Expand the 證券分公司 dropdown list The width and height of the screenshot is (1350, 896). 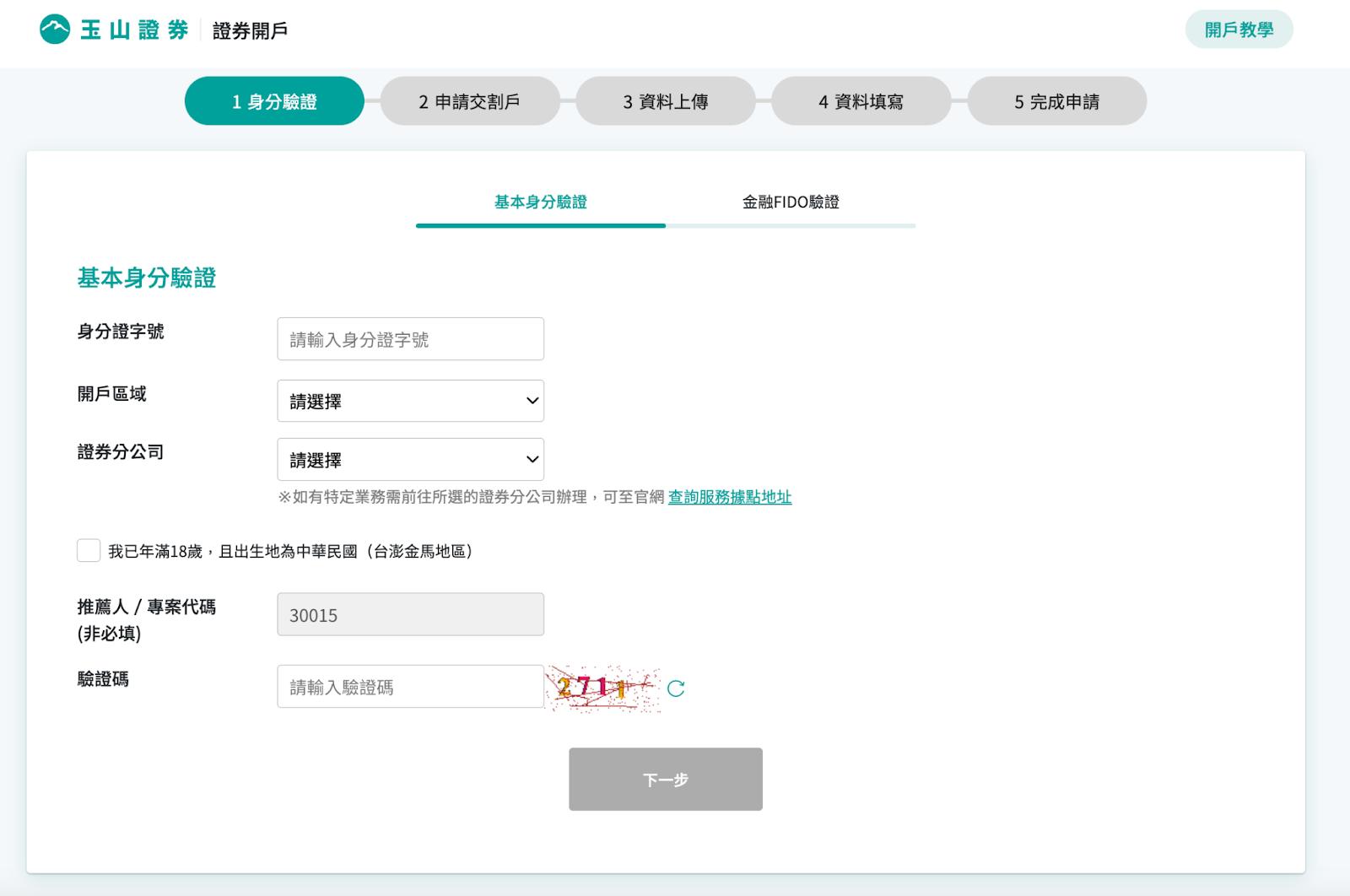coord(410,460)
